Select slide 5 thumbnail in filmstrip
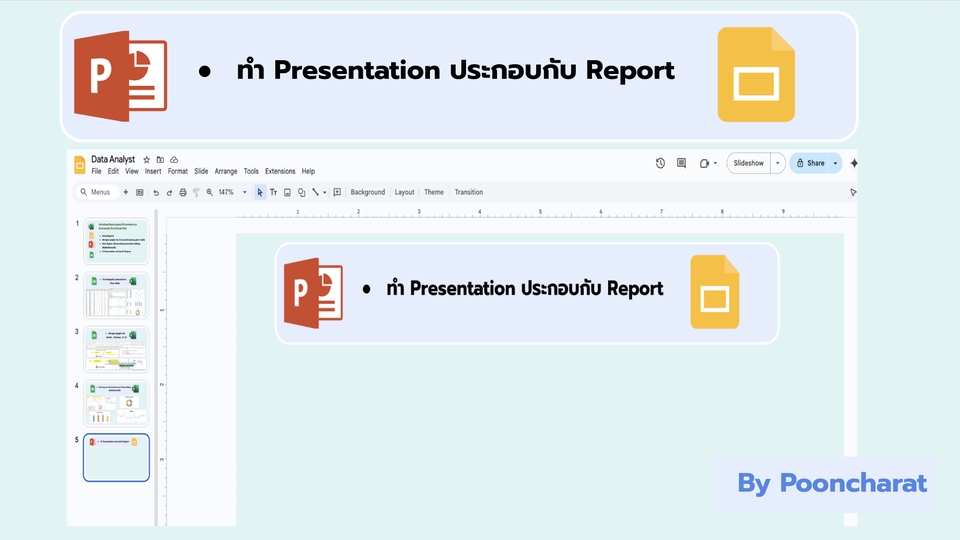 click(116, 457)
